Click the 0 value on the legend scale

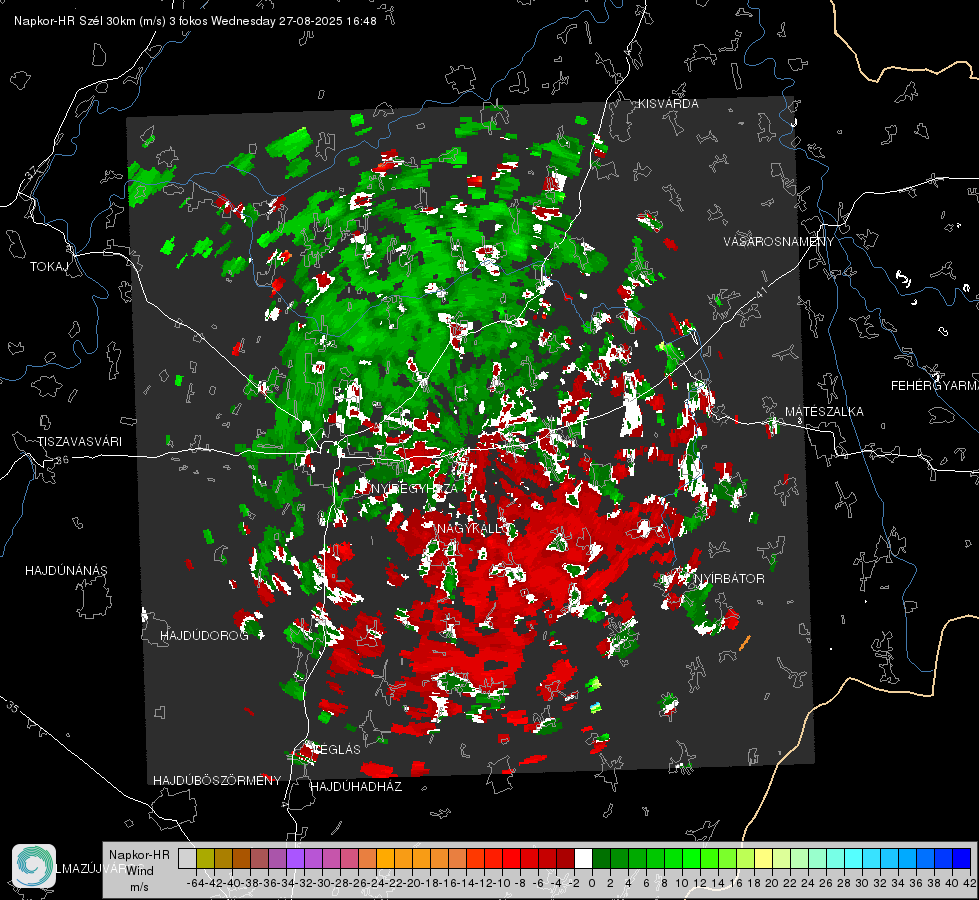pos(592,883)
